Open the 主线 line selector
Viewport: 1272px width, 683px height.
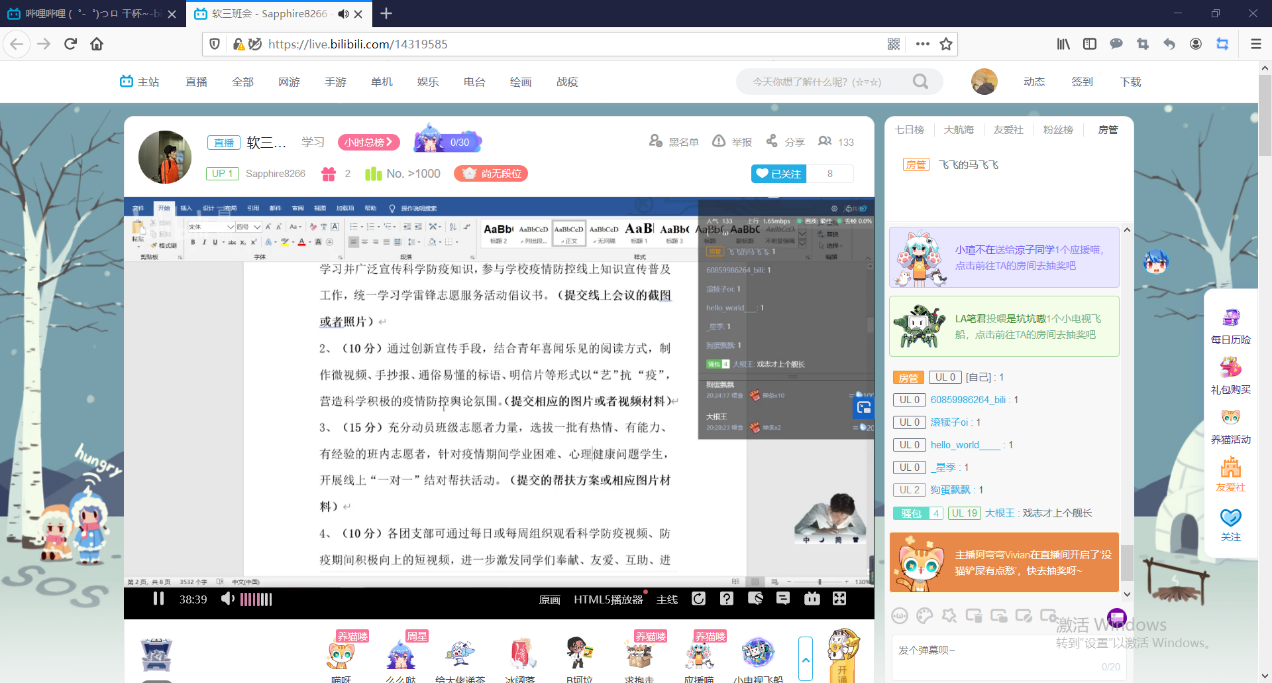click(x=667, y=600)
